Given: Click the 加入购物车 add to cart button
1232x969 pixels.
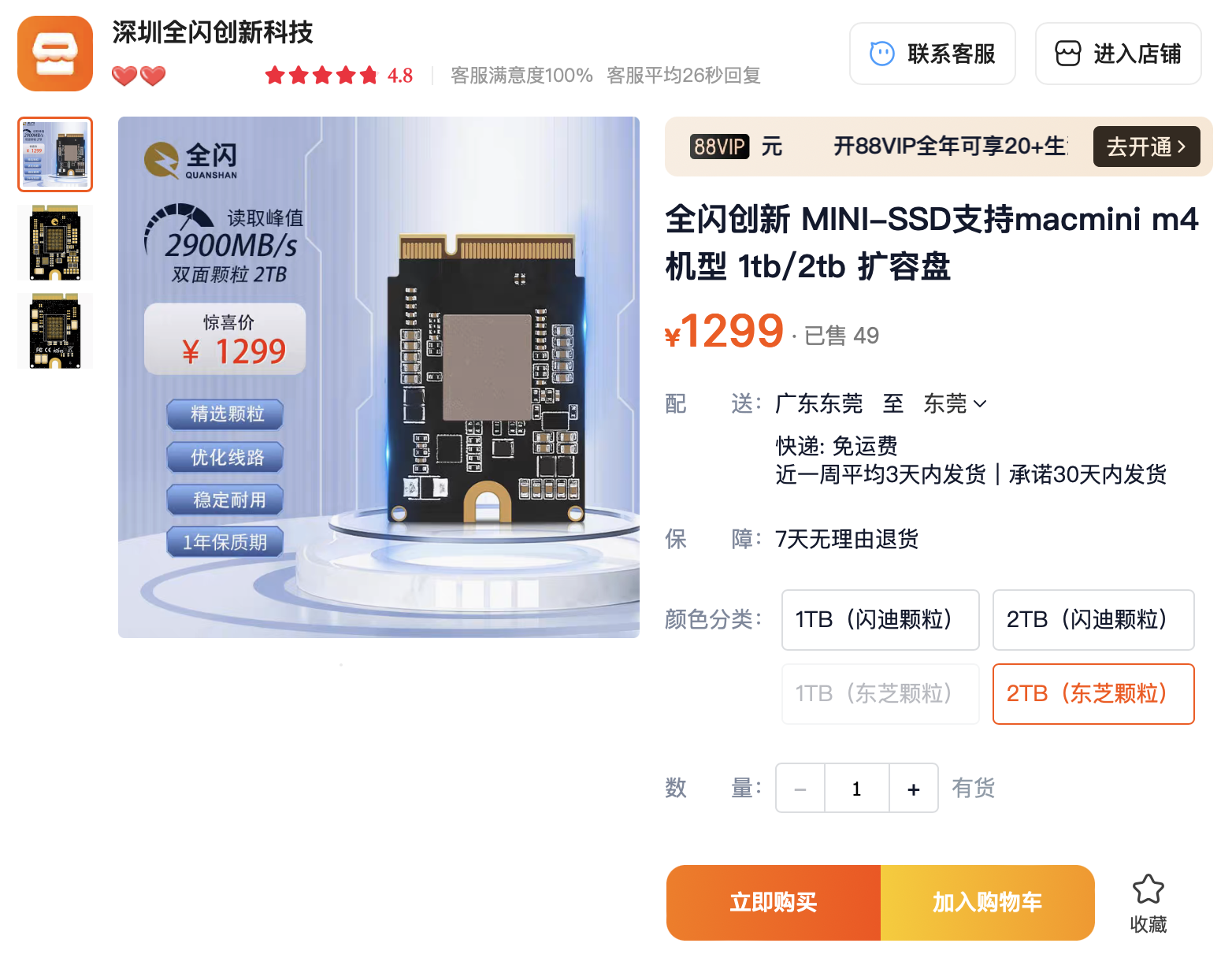Looking at the screenshot, I should click(988, 903).
